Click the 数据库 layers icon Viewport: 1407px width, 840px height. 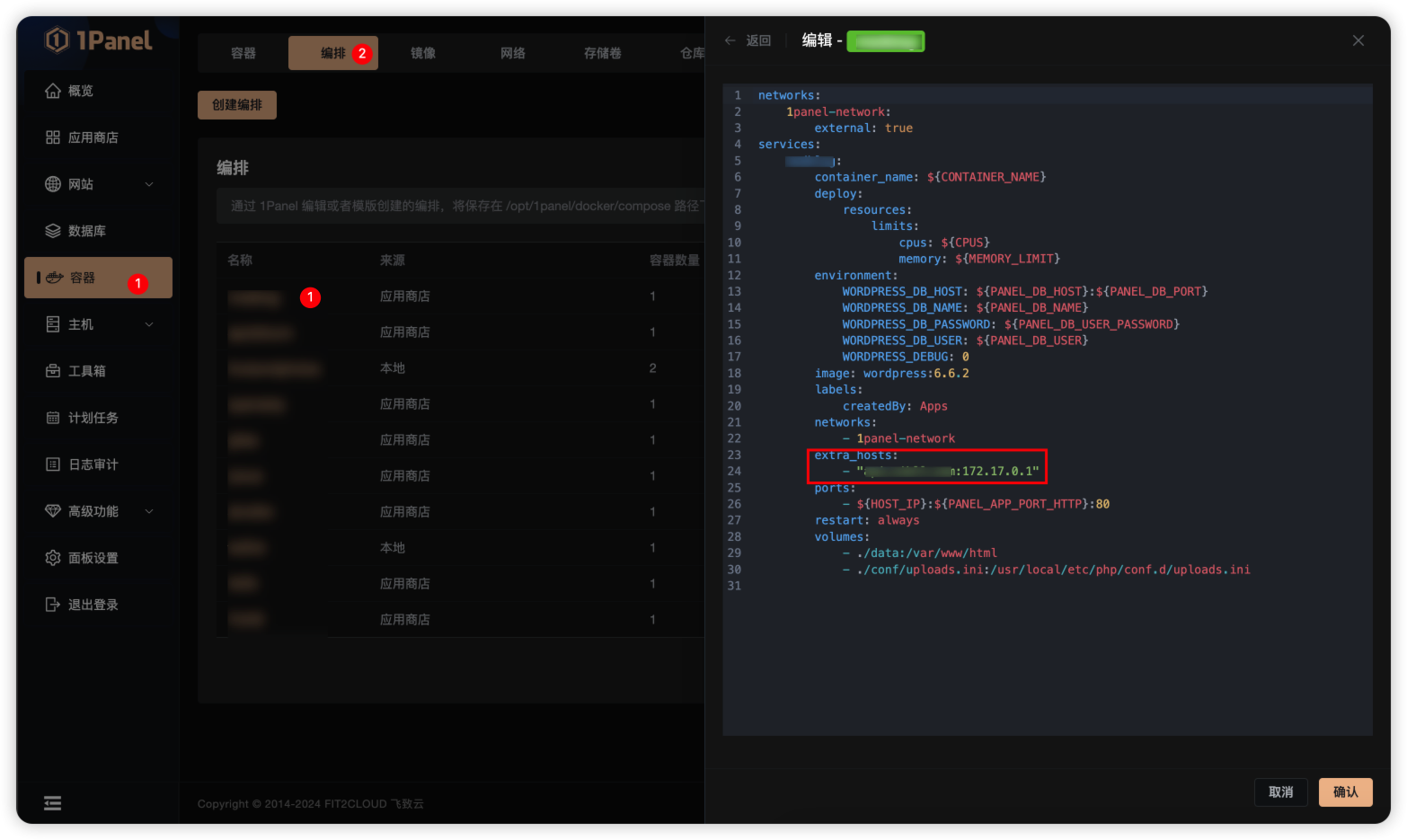pyautogui.click(x=53, y=231)
